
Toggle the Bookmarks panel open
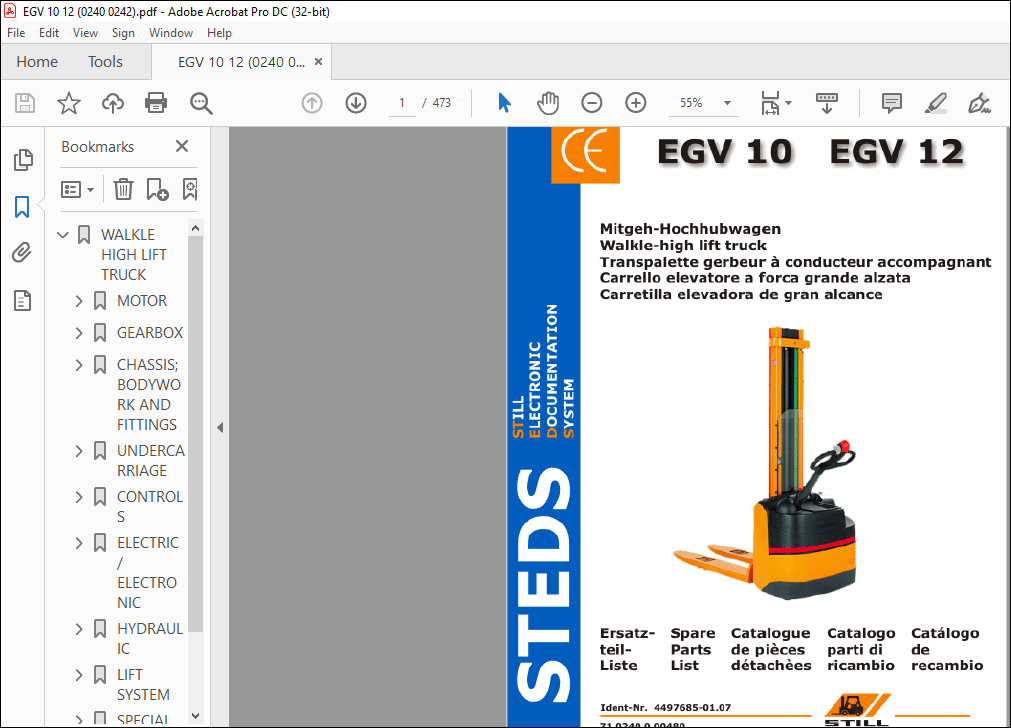(22, 206)
